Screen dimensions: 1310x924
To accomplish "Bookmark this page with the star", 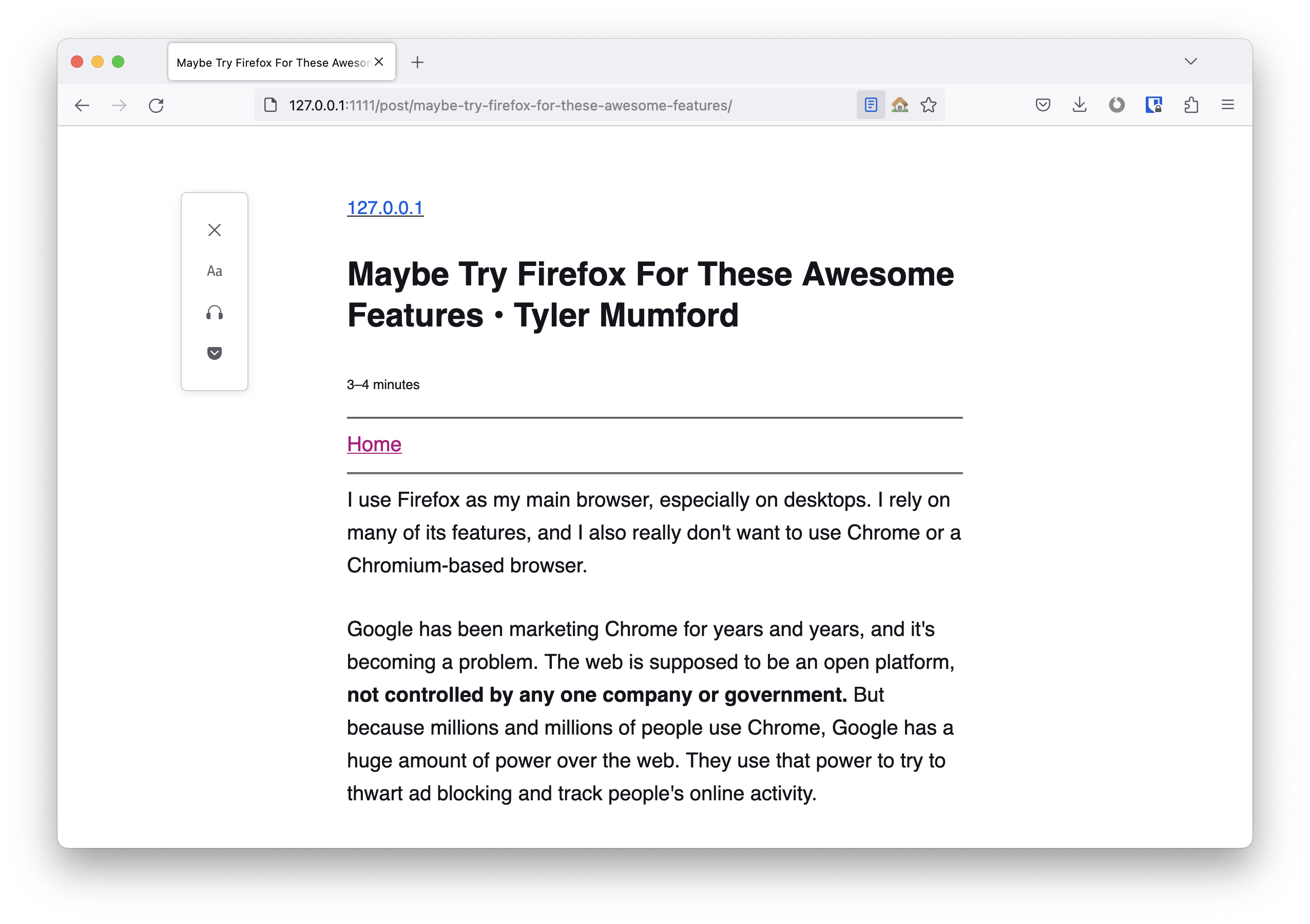I will point(928,105).
